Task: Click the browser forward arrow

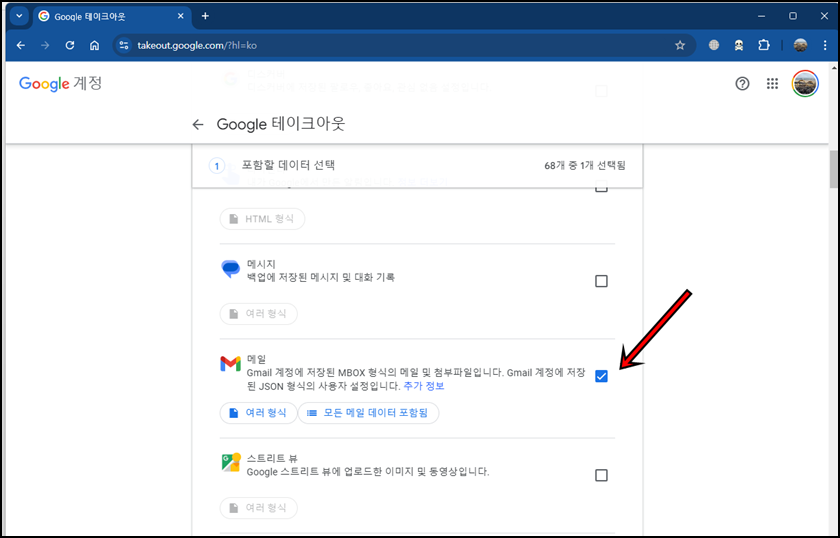Action: (x=45, y=46)
